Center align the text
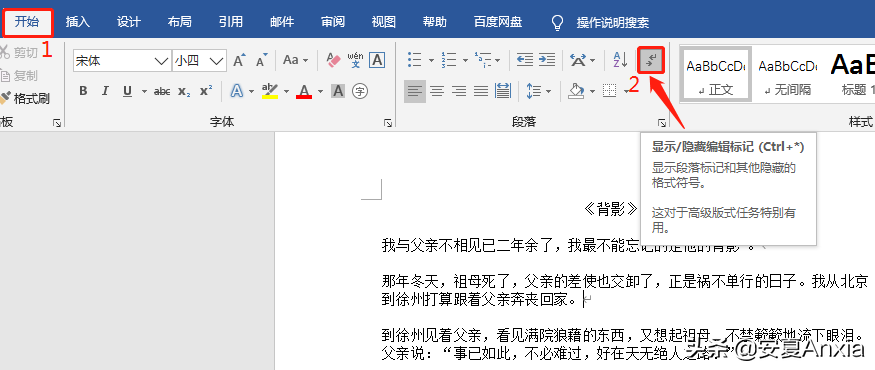875x370 pixels. (x=436, y=90)
